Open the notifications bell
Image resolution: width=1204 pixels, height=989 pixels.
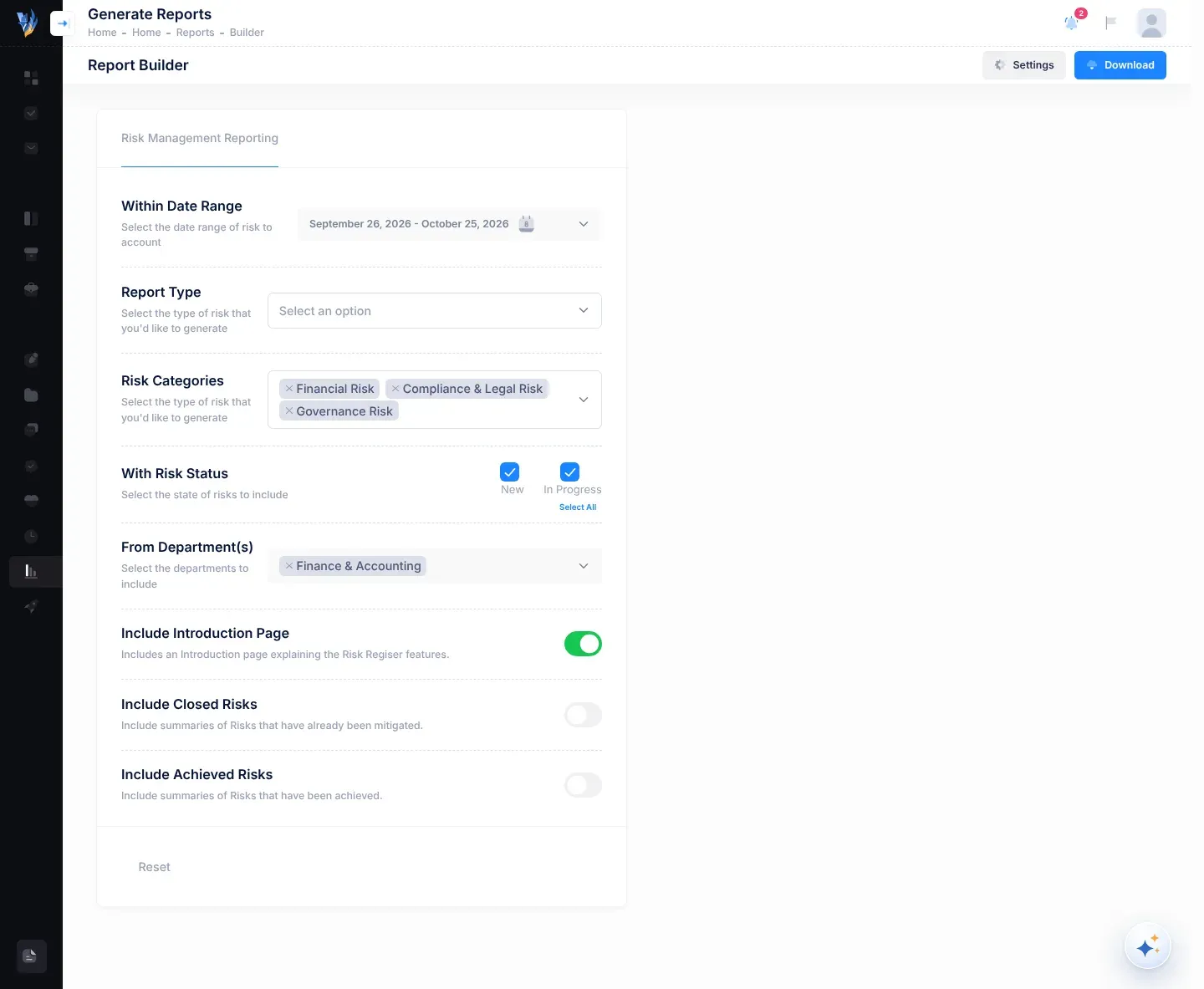[1071, 23]
